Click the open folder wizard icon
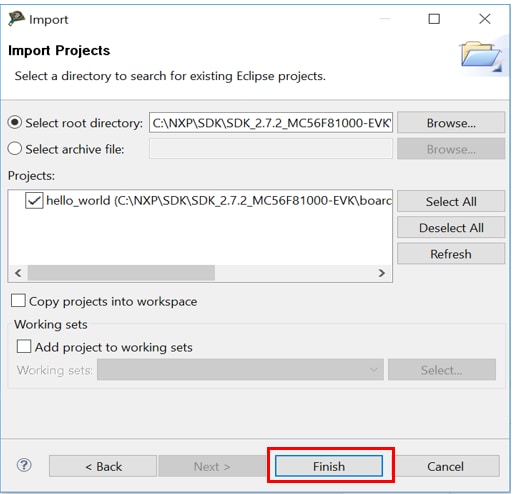This screenshot has height=494, width=515. 481,55
